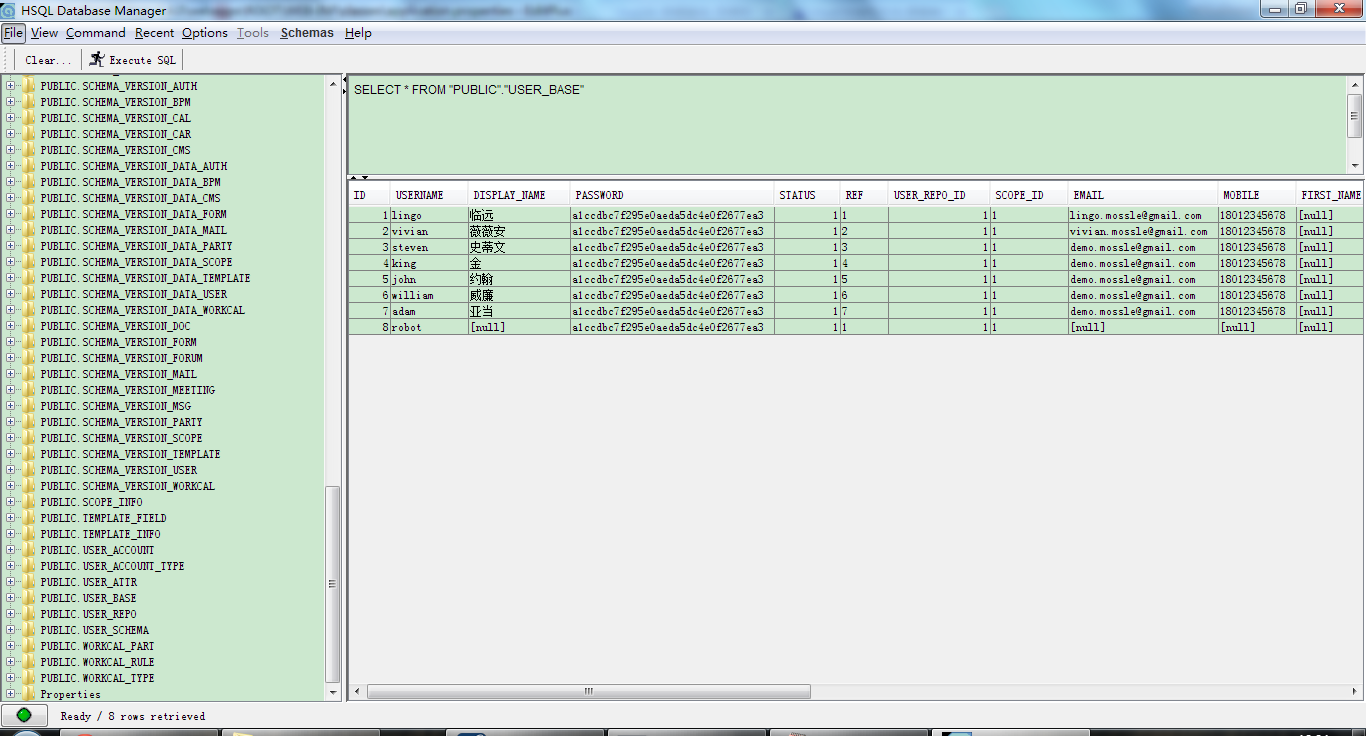The width and height of the screenshot is (1366, 736).
Task: Click results scrollbar right arrow
Action: coord(1357,691)
